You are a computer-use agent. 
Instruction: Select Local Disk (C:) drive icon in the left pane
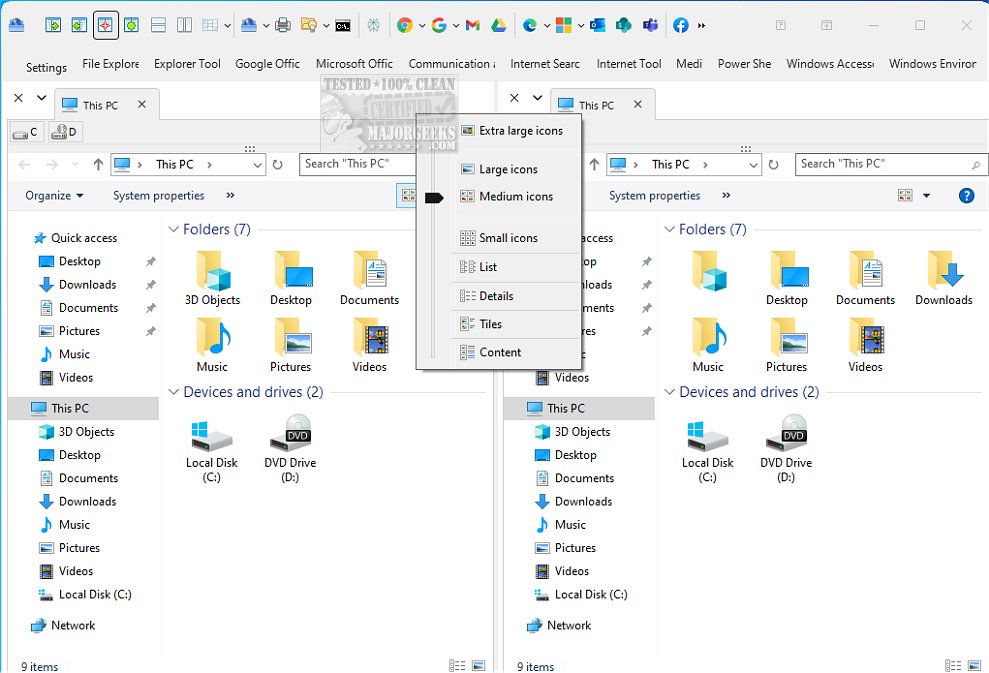[x=212, y=449]
